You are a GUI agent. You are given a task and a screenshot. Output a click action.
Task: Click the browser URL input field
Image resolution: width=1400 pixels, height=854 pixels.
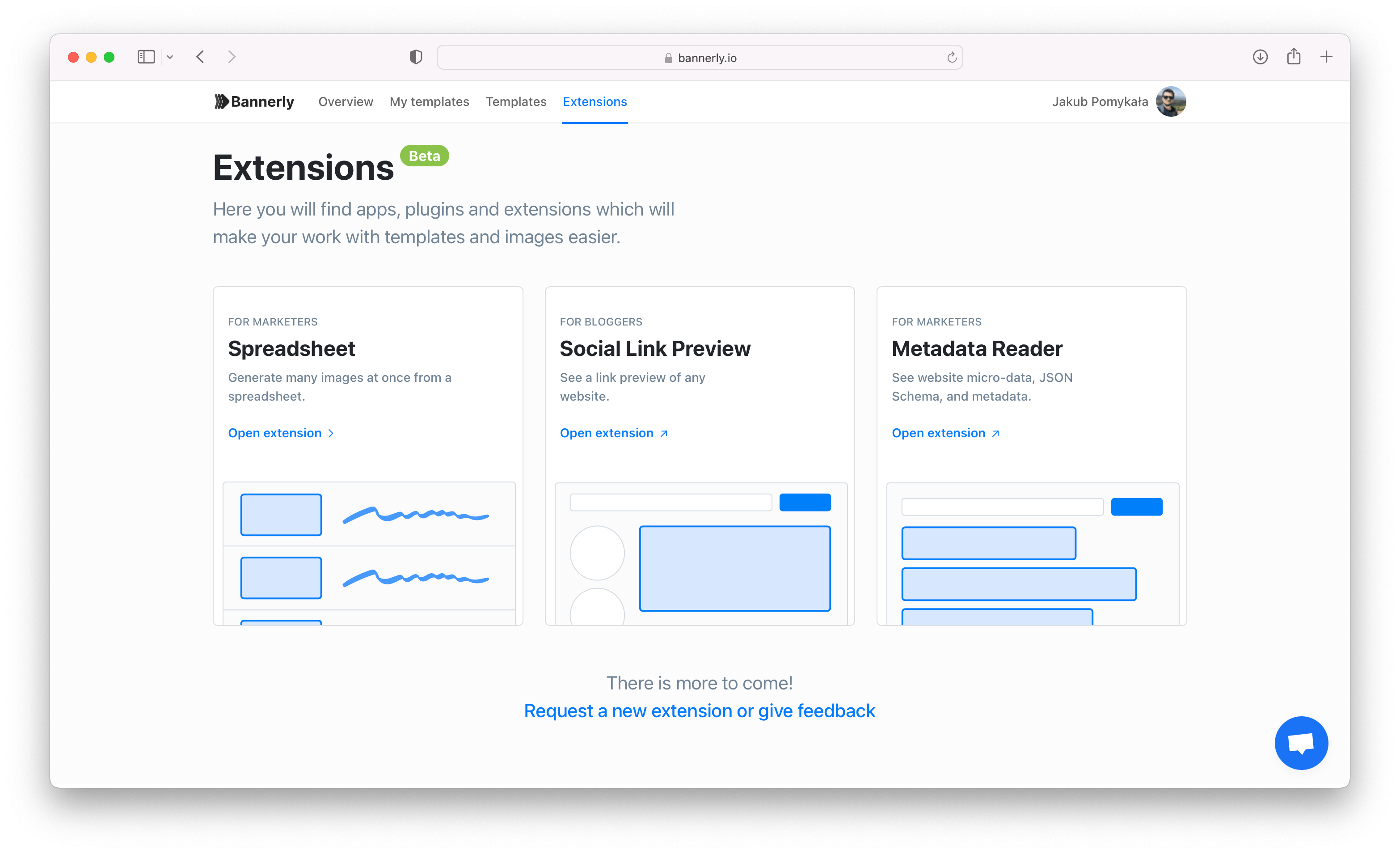pyautogui.click(x=700, y=57)
